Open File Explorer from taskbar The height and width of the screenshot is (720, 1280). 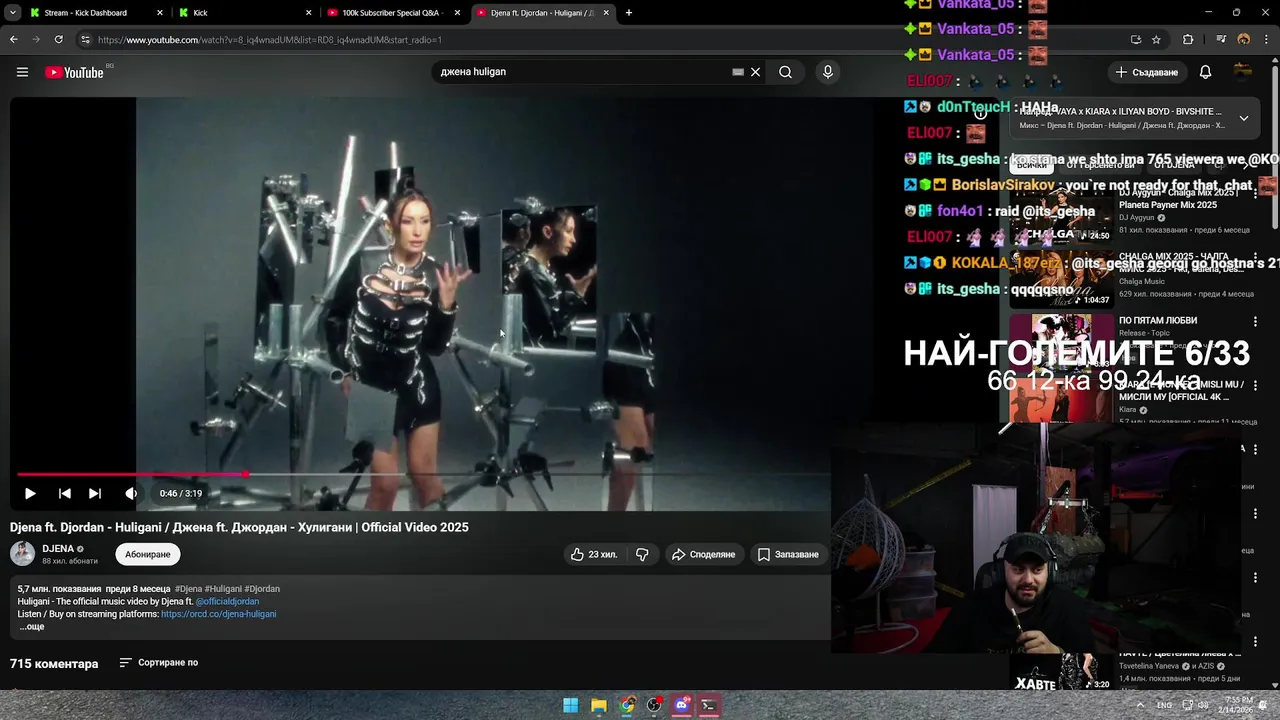coord(598,705)
